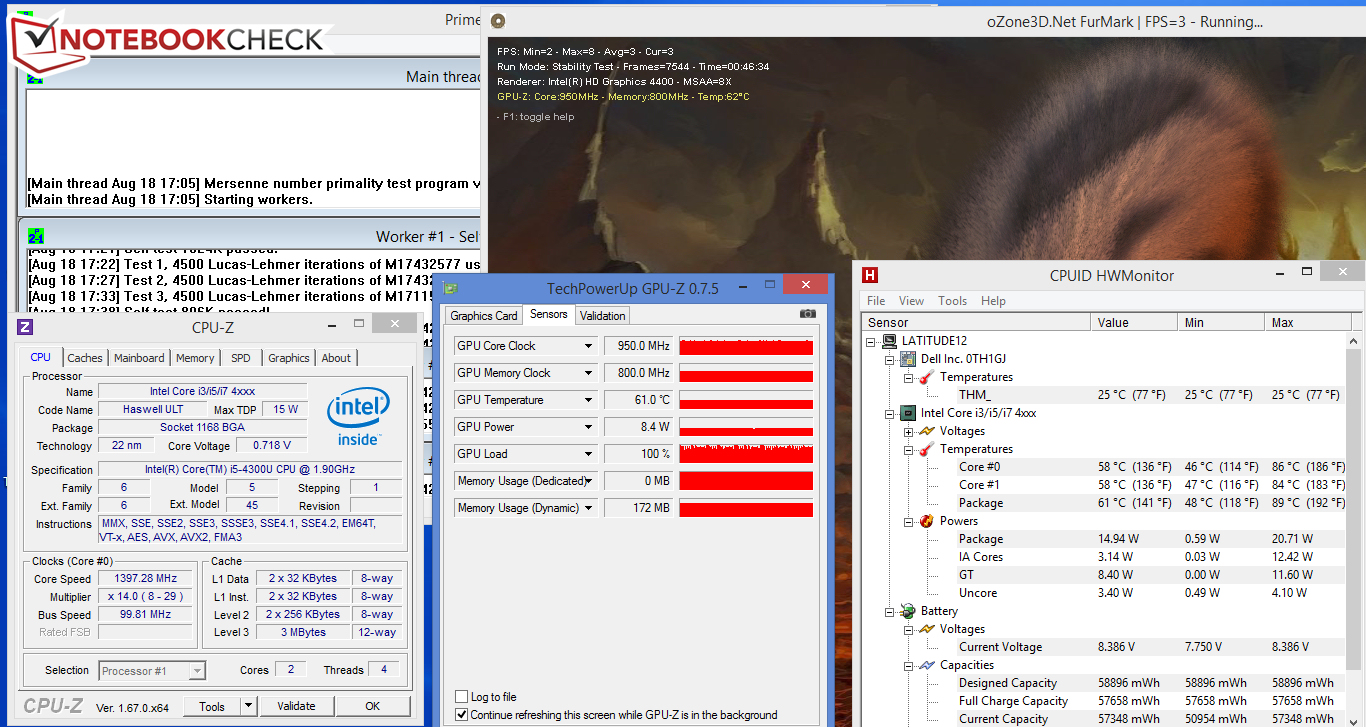Collapse the Powers node in HWMonitor

tap(908, 521)
